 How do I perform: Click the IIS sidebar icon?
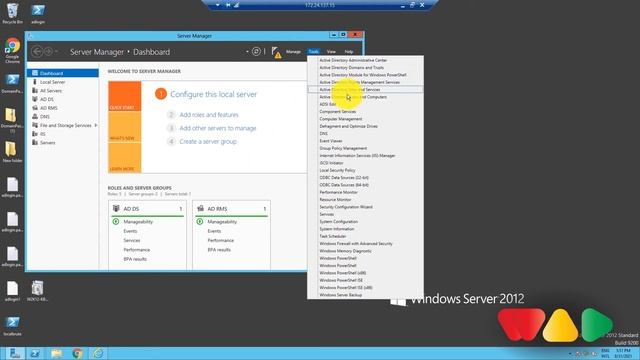point(35,134)
